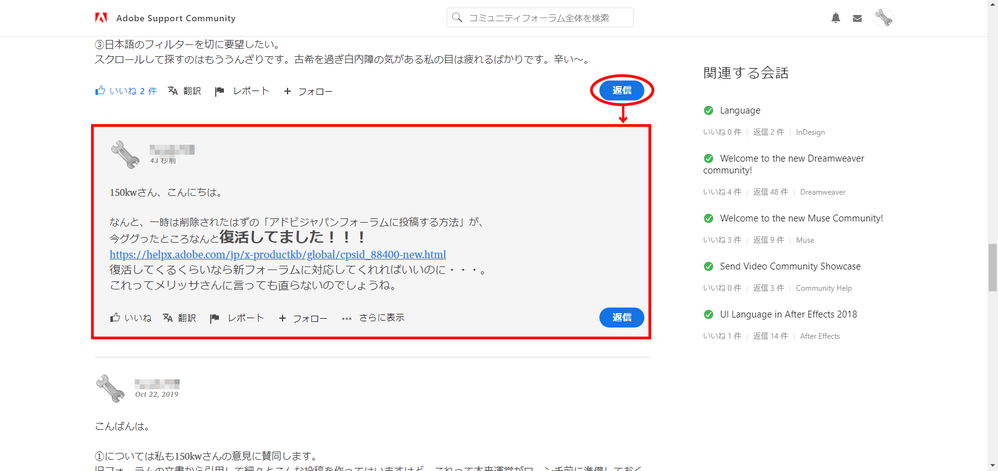Expand さらに表示 more options
The image size is (998, 471).
[373, 318]
